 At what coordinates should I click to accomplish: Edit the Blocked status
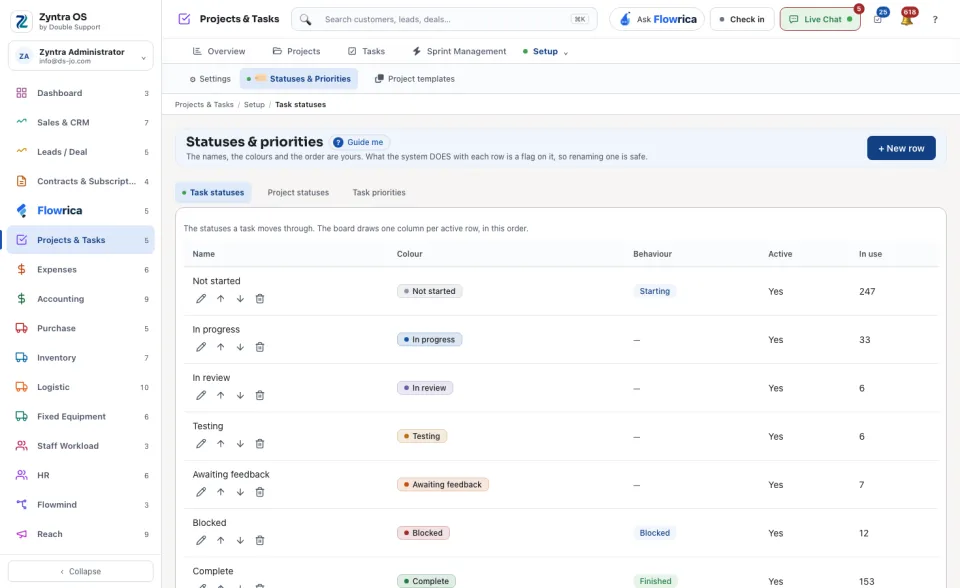click(201, 541)
